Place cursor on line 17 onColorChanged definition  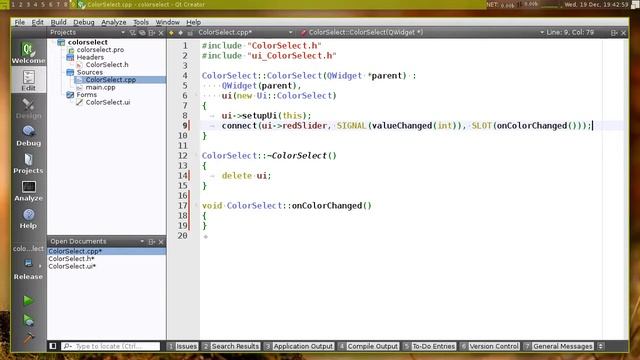[x=331, y=206]
